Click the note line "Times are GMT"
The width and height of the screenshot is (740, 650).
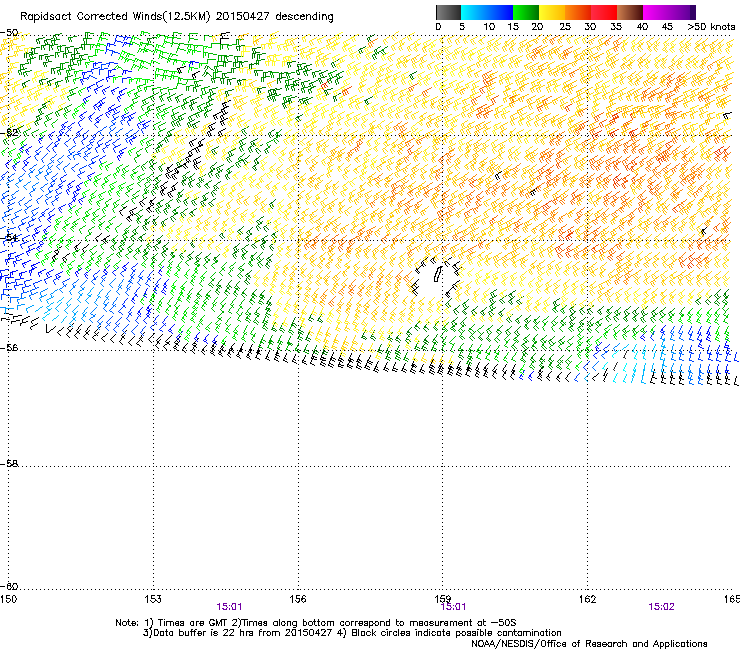coord(316,623)
